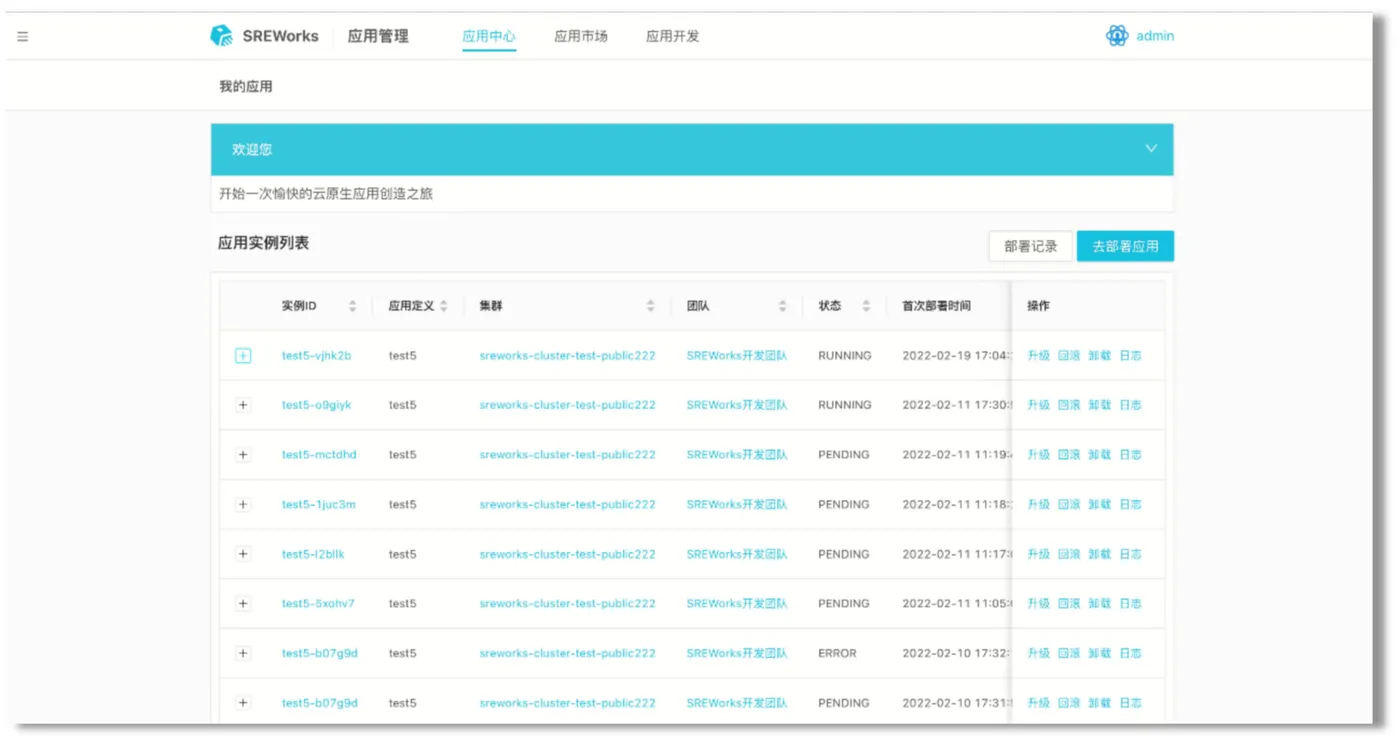The image size is (1400, 743).
Task: Open instance test5-1juc3m
Action: pyautogui.click(x=318, y=505)
